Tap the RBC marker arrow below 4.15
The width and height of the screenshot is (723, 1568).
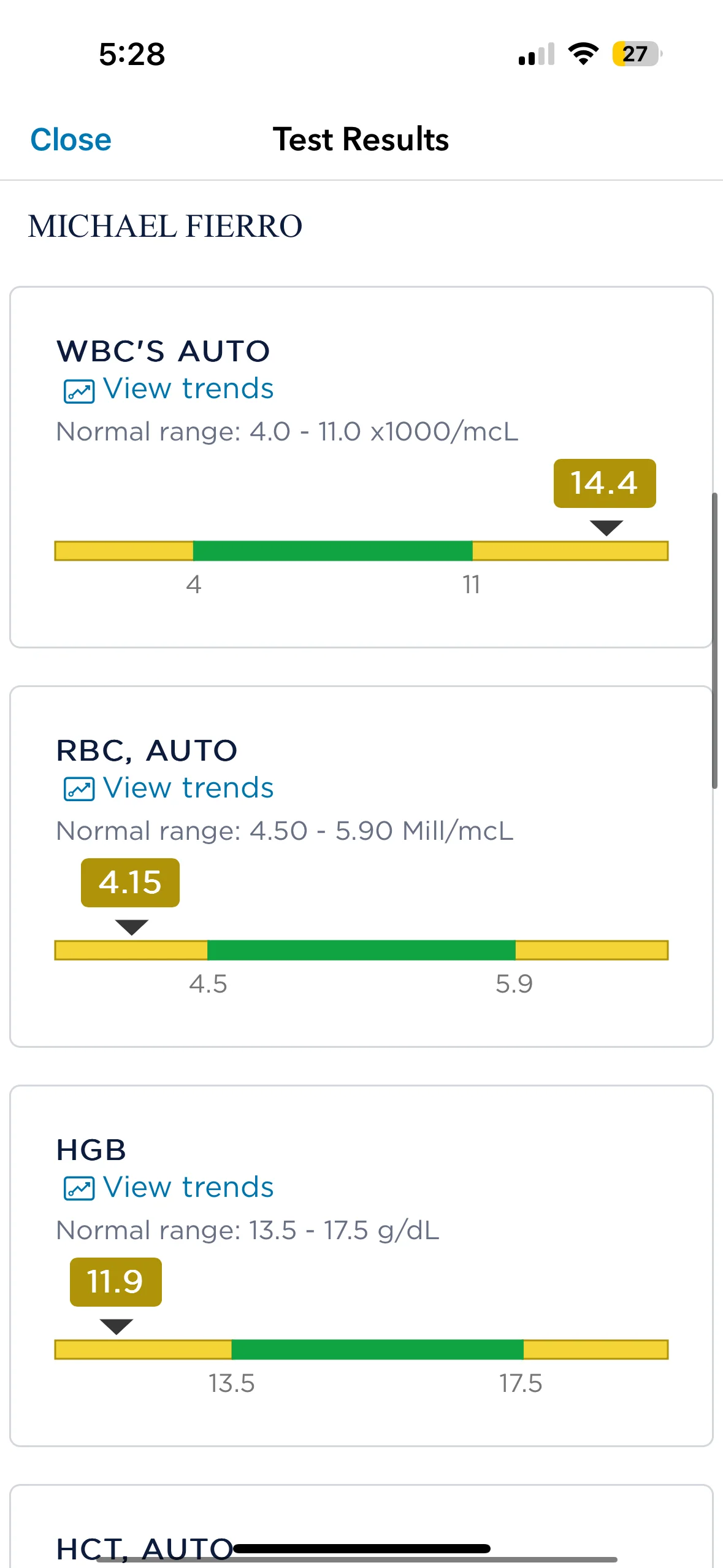coord(131,926)
